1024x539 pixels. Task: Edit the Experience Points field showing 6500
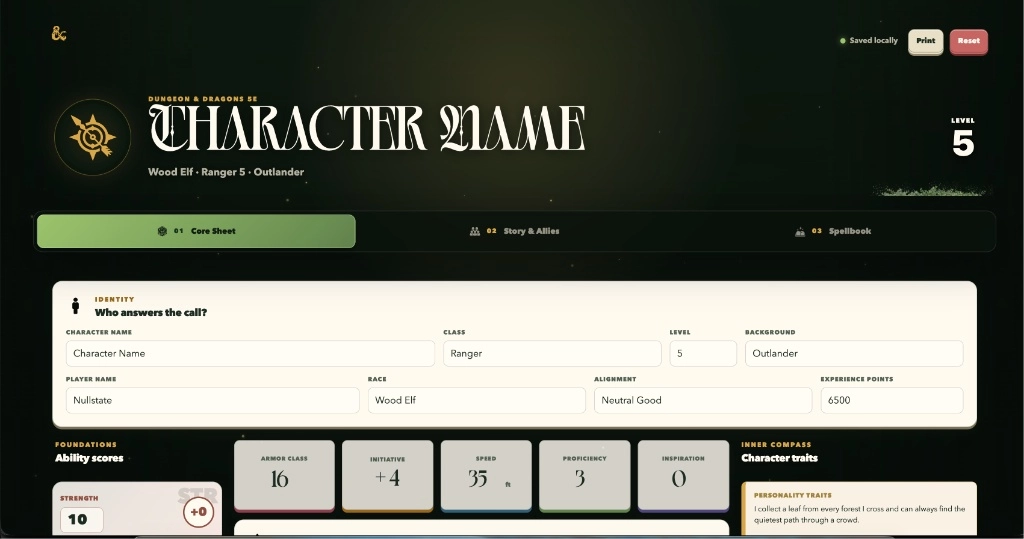tap(891, 400)
